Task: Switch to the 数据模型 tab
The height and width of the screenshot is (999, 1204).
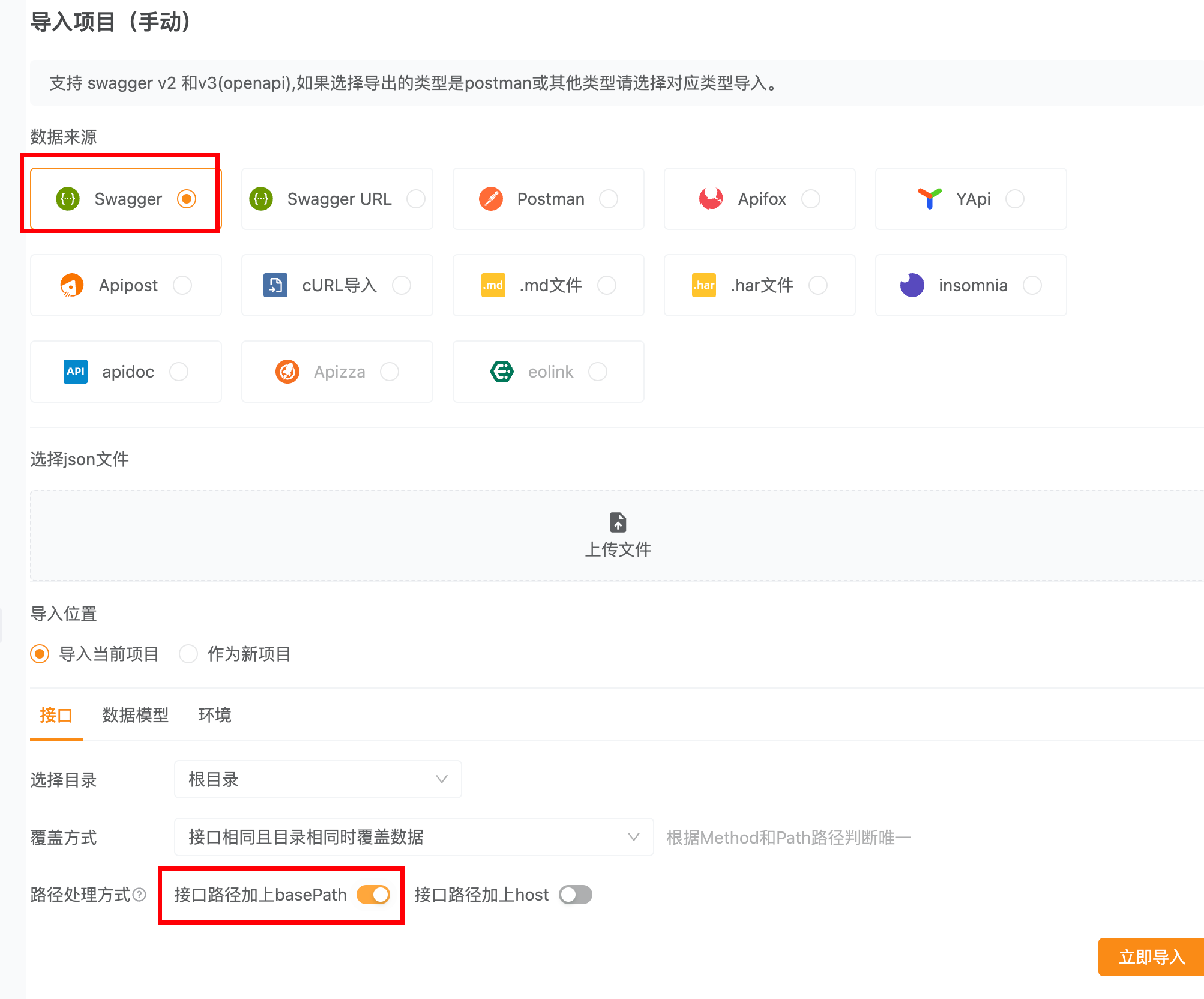Action: 136,715
